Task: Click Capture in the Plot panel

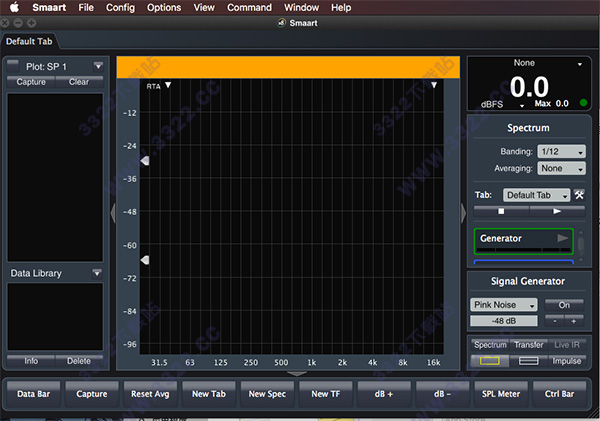Action: tap(31, 82)
